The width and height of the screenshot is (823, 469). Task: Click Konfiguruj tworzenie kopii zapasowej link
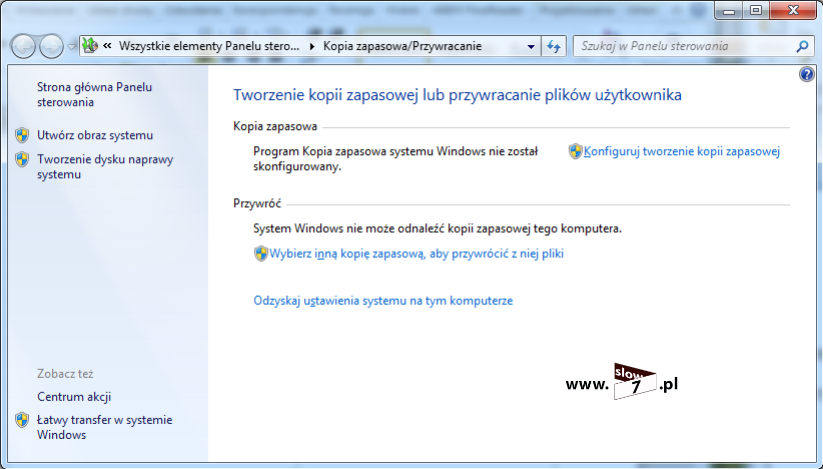coord(682,152)
